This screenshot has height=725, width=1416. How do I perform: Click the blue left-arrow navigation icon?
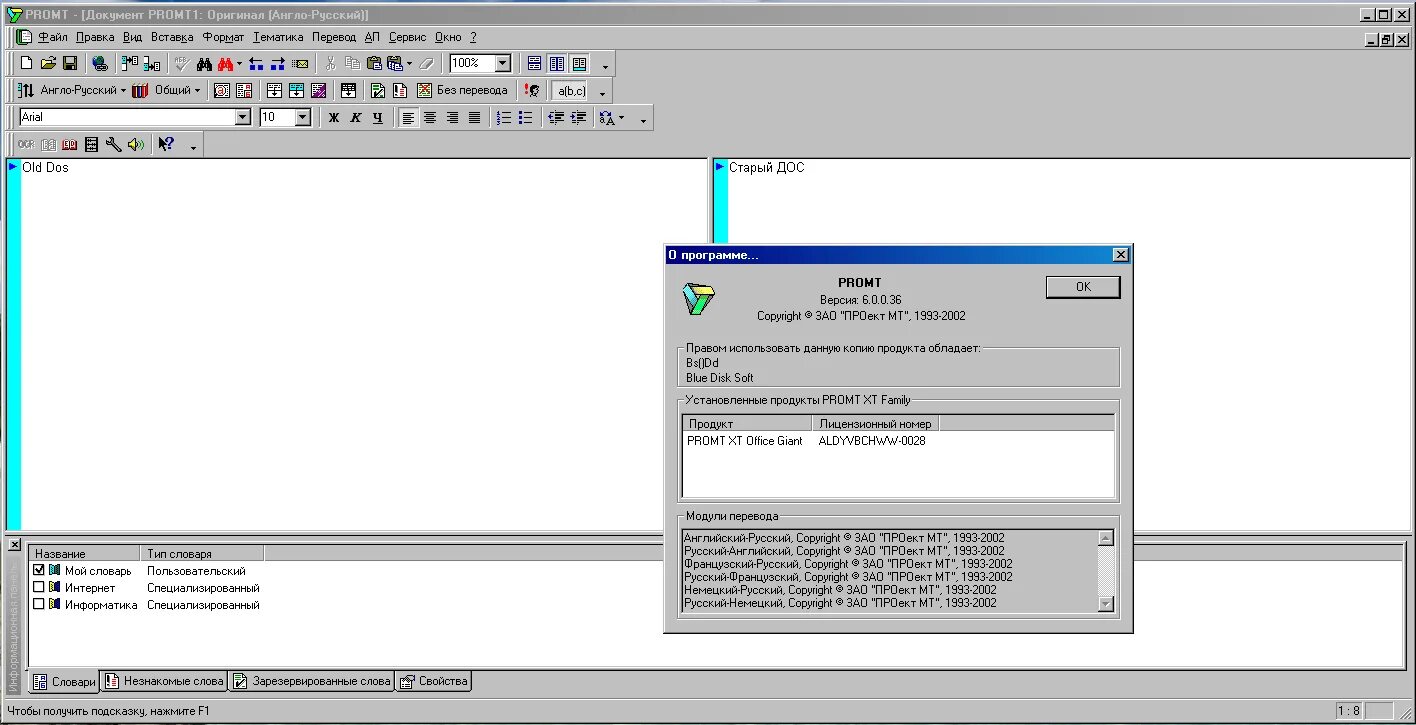pos(256,63)
